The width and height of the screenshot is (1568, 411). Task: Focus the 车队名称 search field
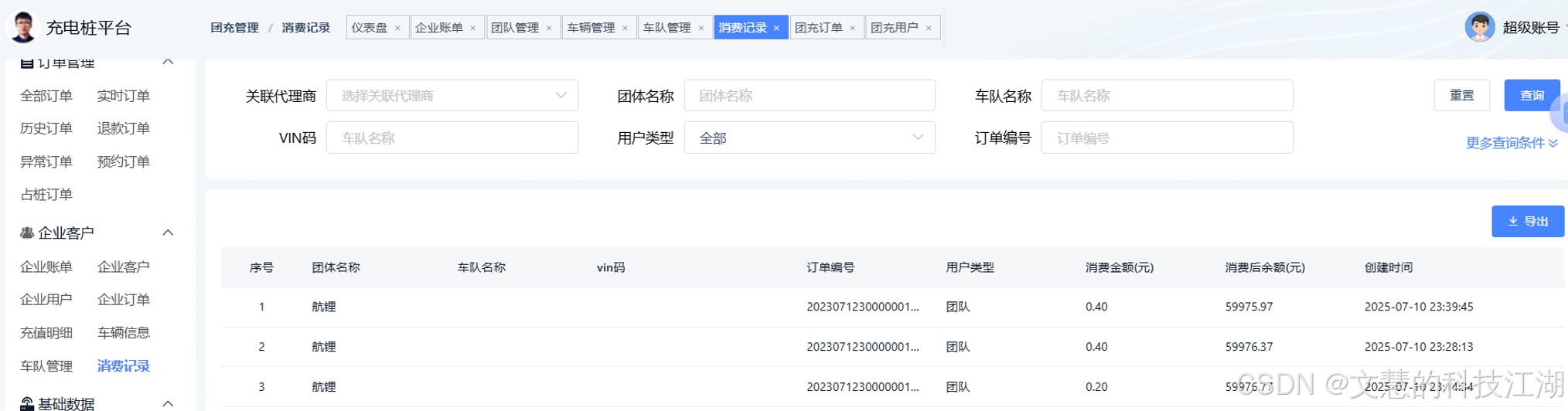(1167, 95)
